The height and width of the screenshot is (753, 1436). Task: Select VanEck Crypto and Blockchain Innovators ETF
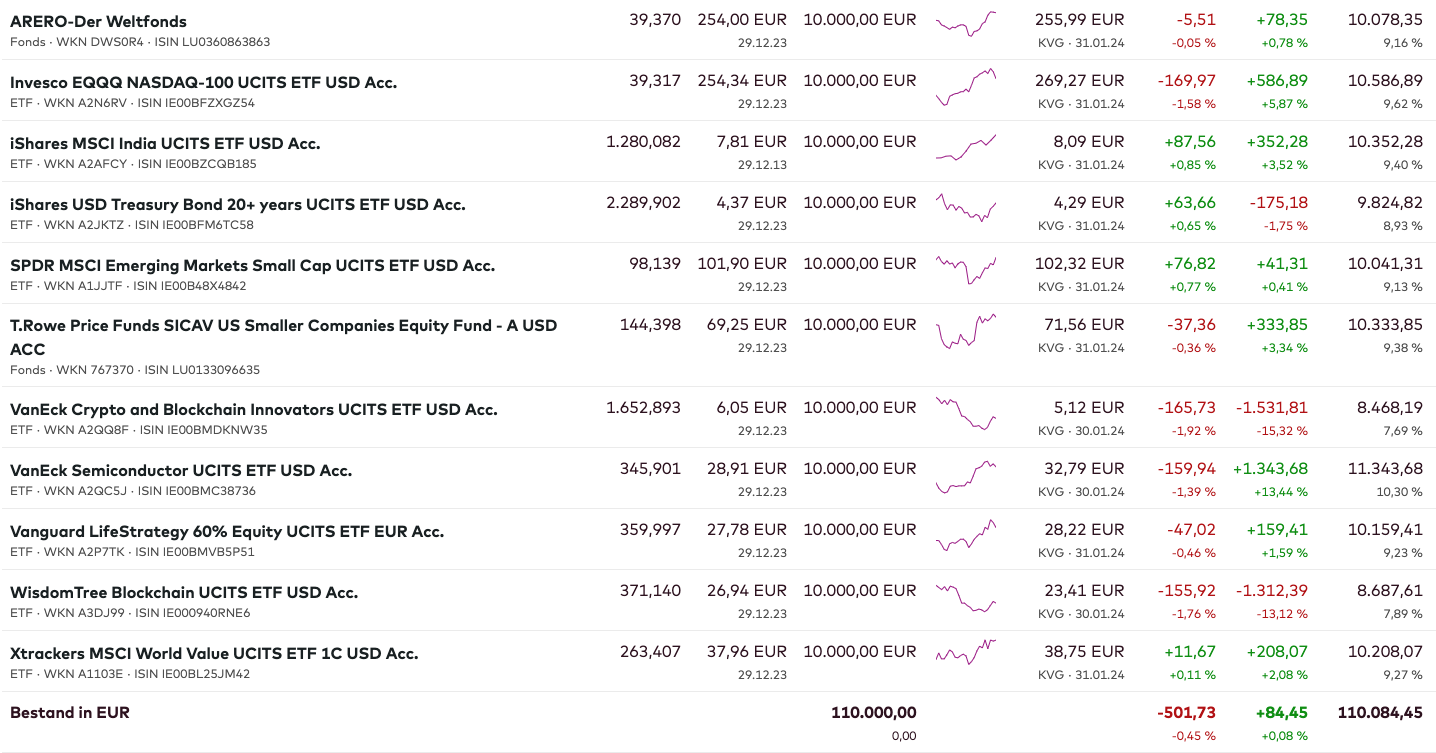253,409
